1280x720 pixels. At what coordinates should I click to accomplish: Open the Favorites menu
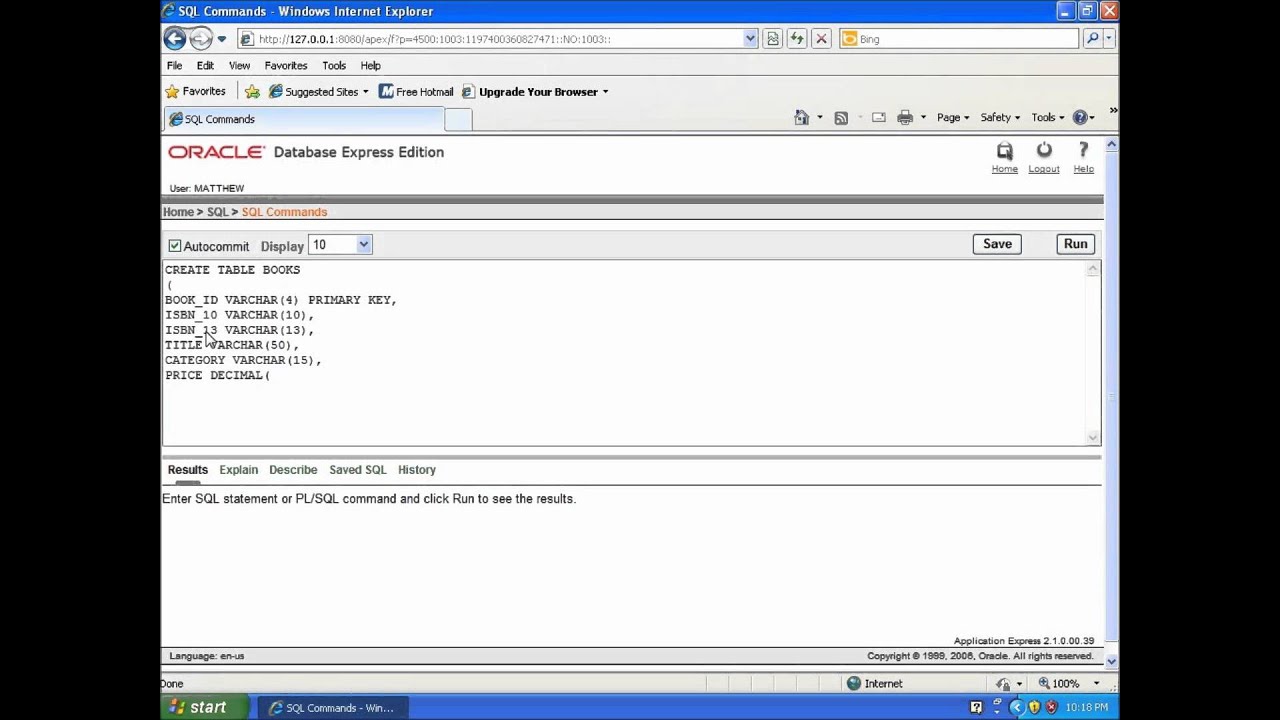[x=286, y=65]
